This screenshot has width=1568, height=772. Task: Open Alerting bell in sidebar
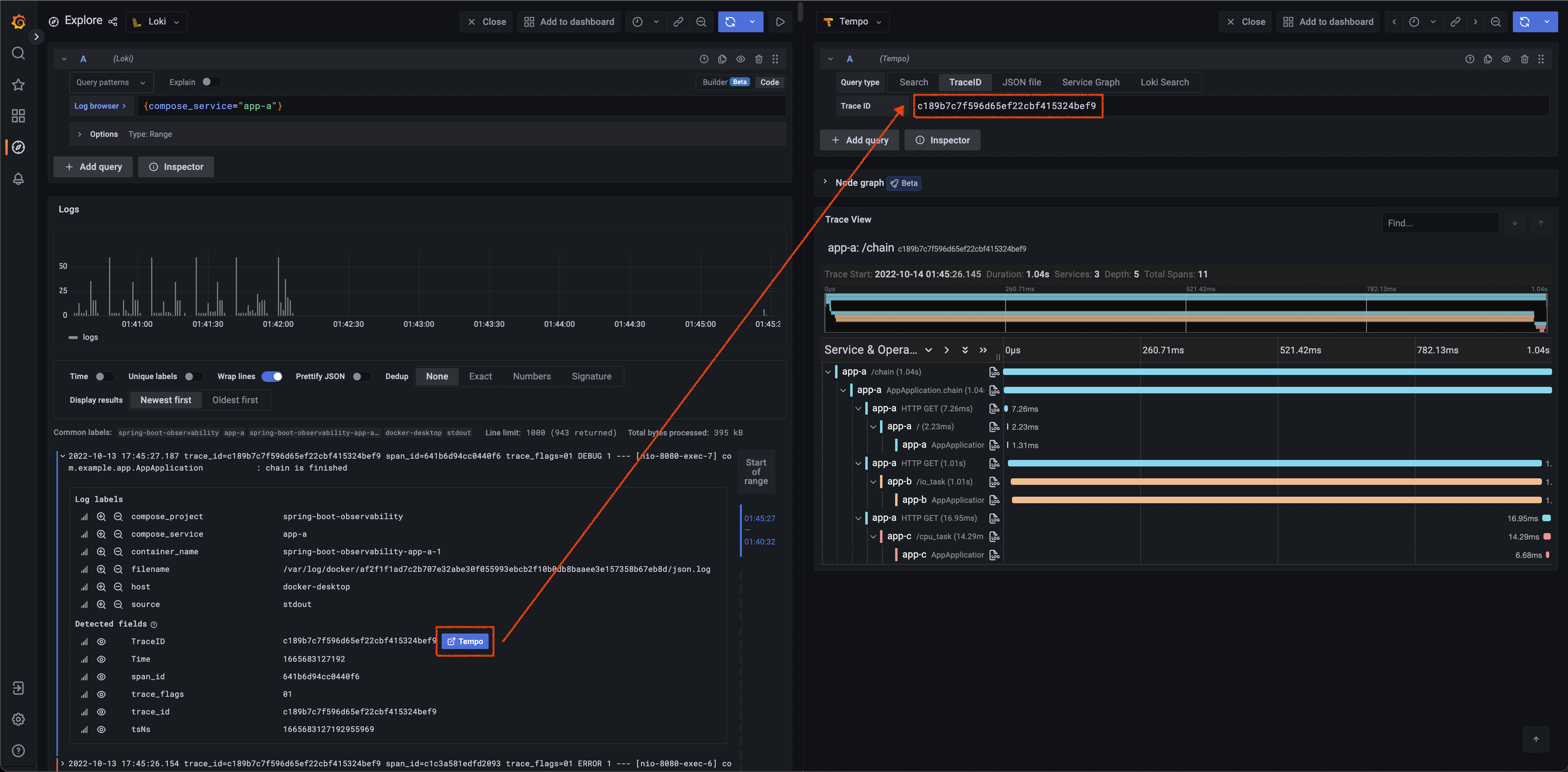[x=18, y=178]
